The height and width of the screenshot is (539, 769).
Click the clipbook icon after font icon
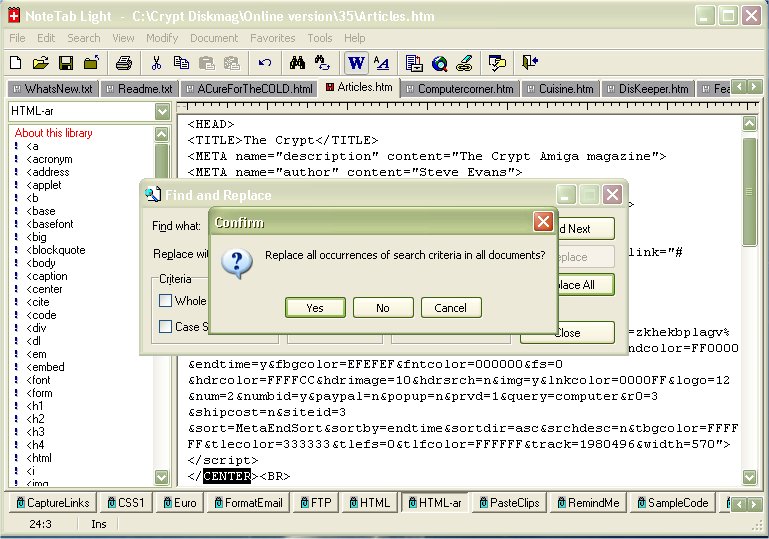click(x=414, y=63)
